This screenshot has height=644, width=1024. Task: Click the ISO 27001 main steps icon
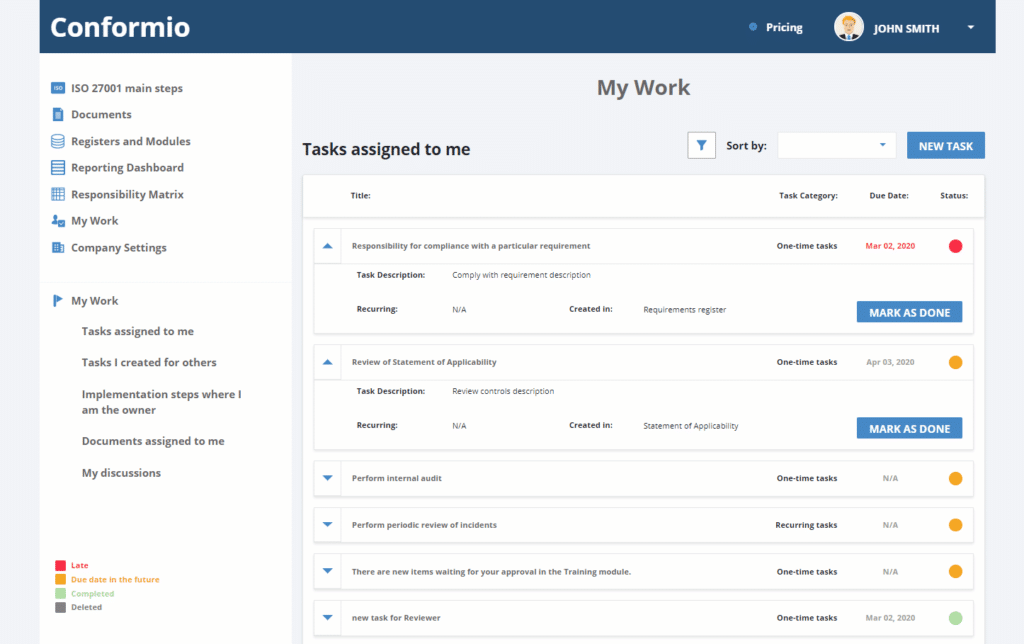(x=58, y=88)
